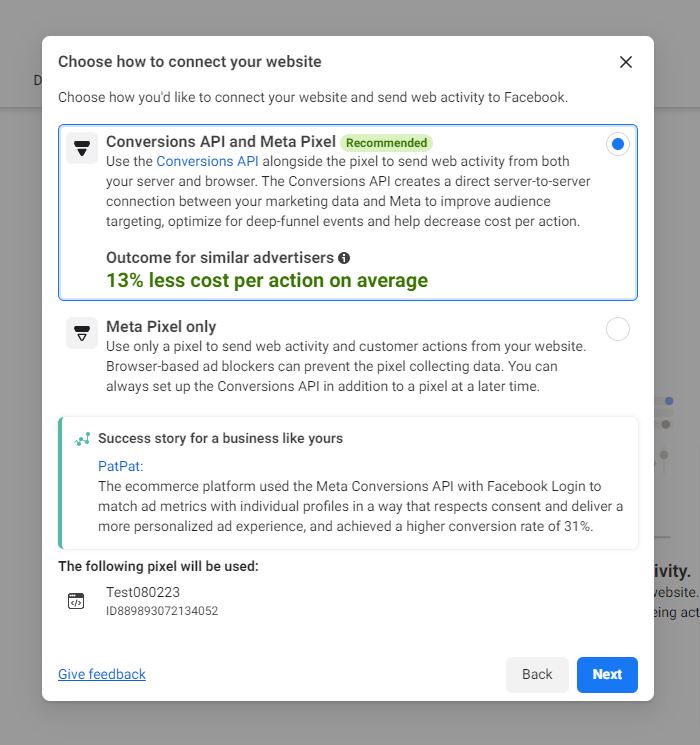Click 'Success story for a business like yours'
The width and height of the screenshot is (700, 745).
tap(221, 439)
